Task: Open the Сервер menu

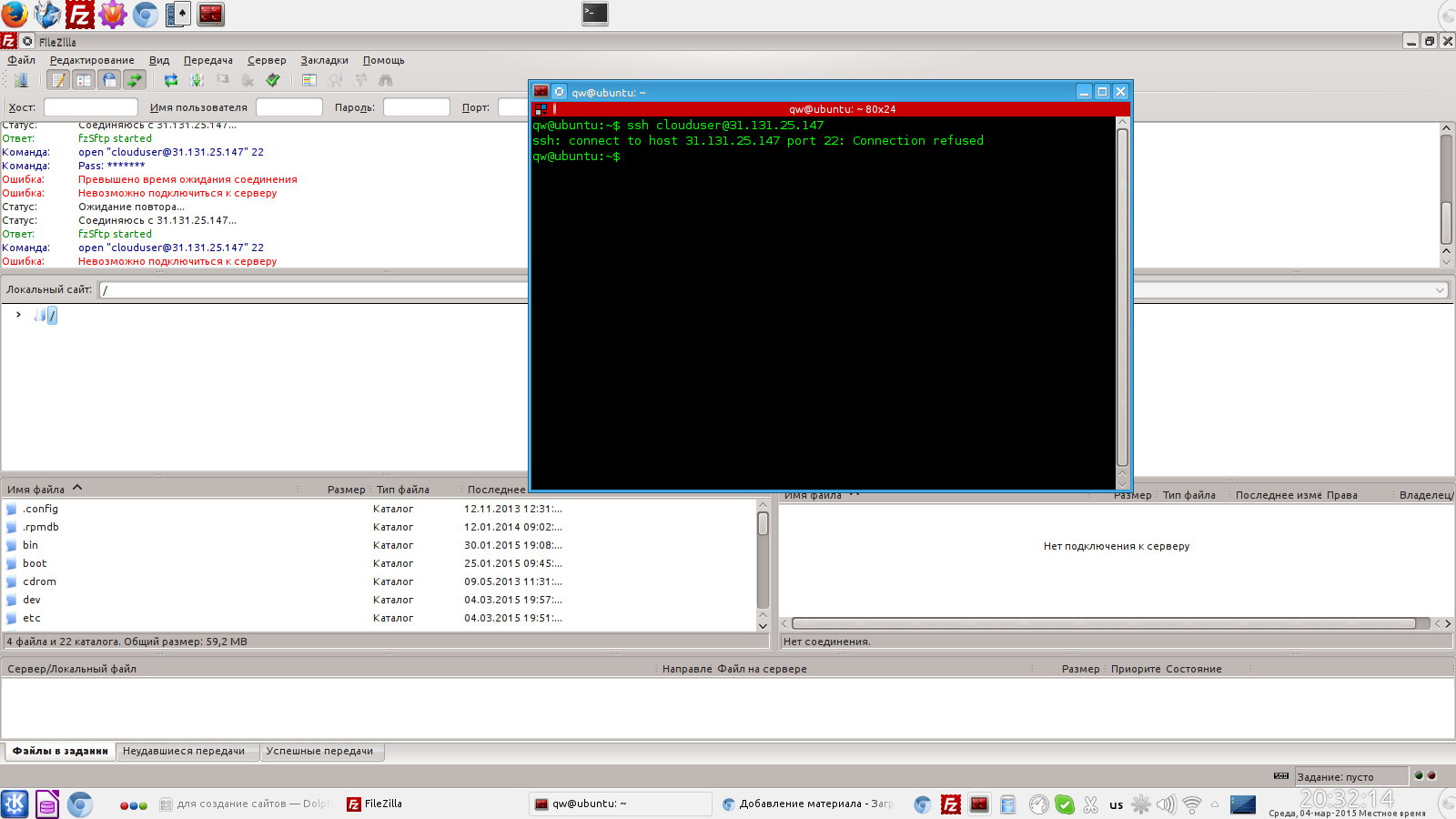Action: (x=267, y=60)
